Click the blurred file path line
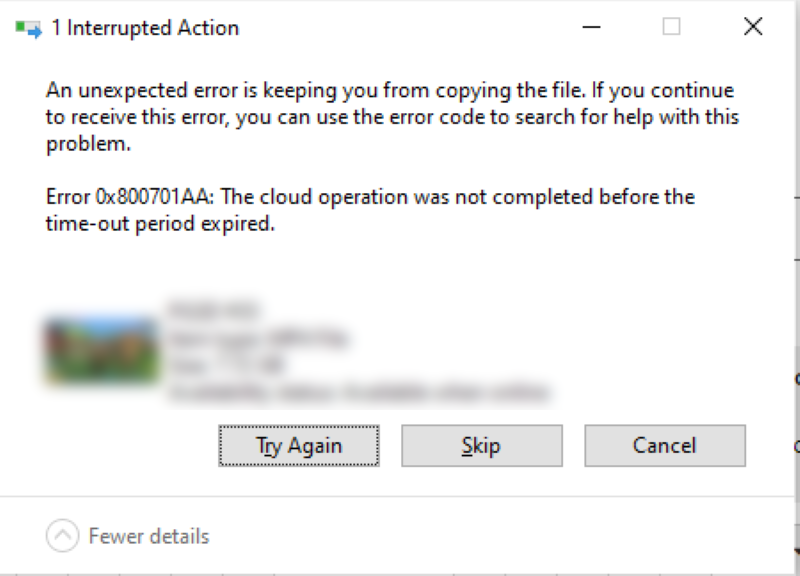Screen dimensions: 800x576 pos(360,393)
